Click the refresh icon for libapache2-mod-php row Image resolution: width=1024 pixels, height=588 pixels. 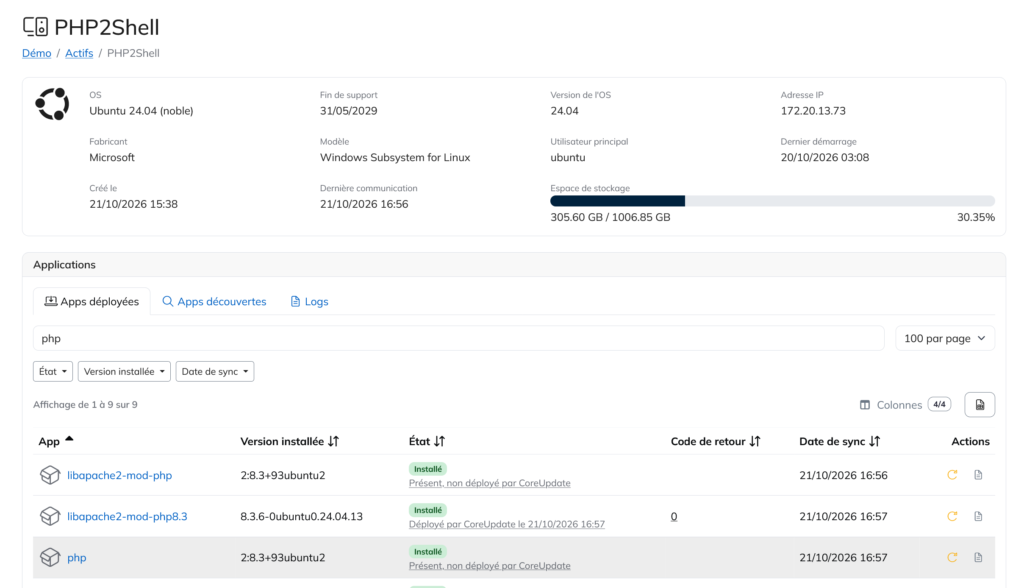[952, 475]
